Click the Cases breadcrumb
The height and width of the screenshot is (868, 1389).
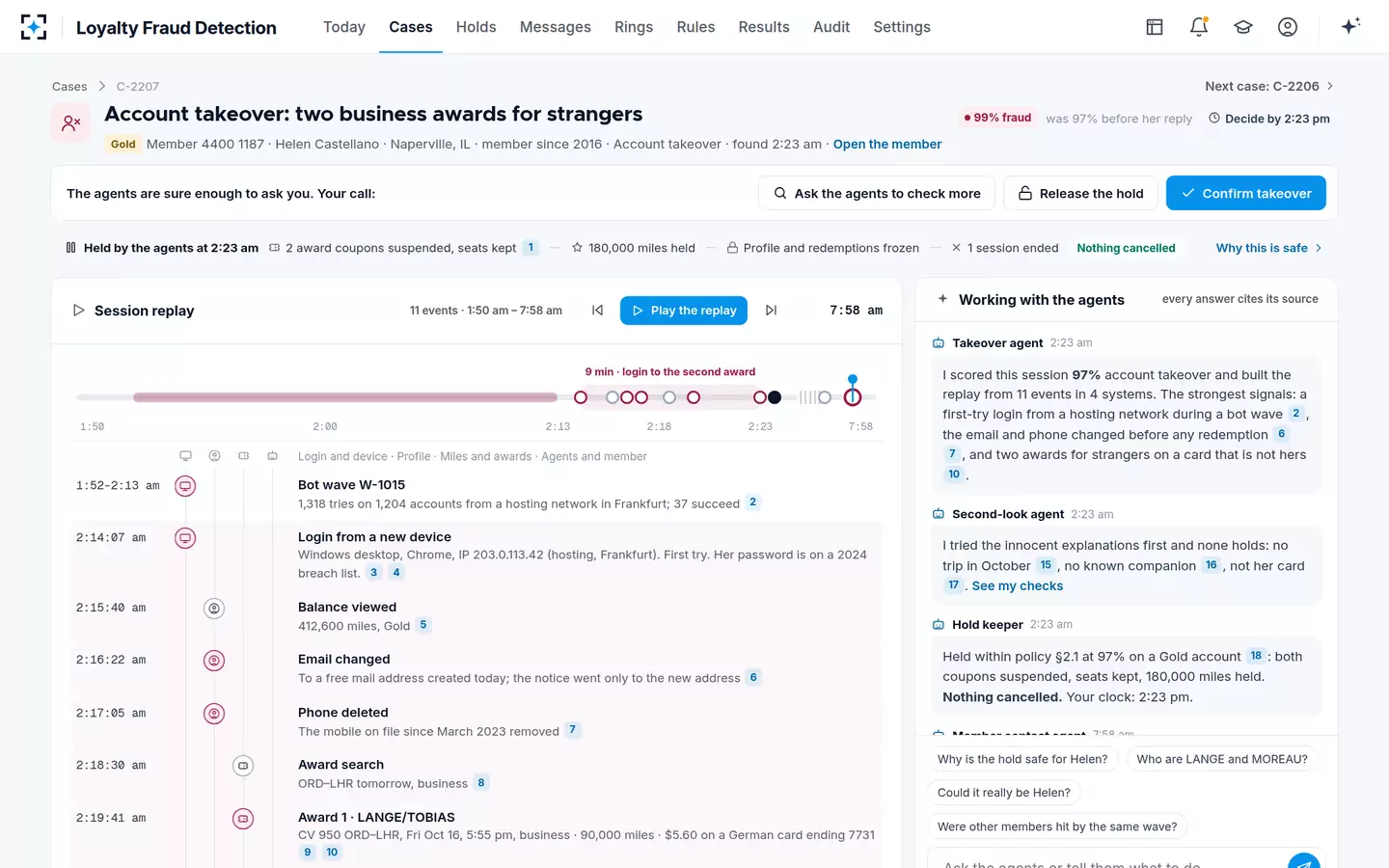tap(69, 86)
